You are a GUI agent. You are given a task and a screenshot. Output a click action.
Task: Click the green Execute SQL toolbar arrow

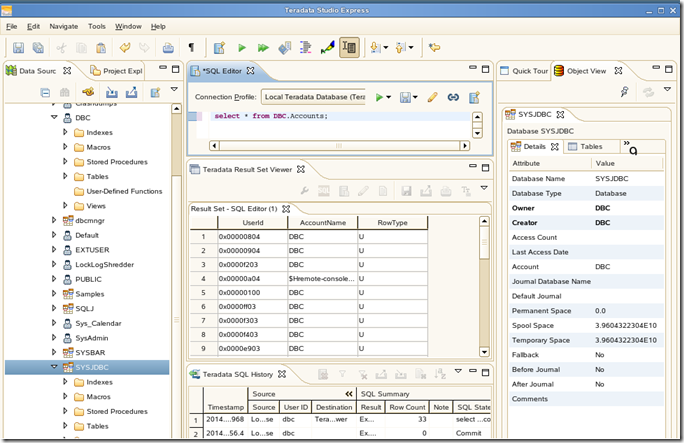242,48
